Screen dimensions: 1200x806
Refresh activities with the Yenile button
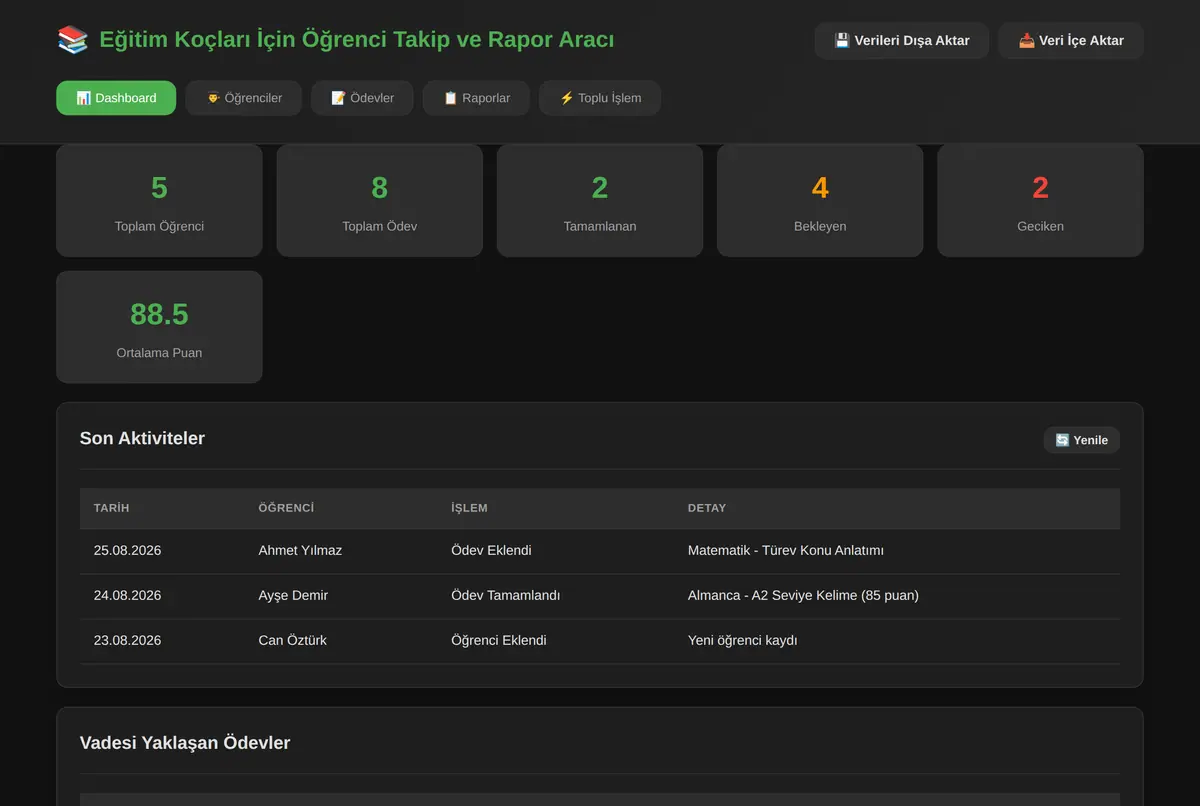coord(1082,440)
